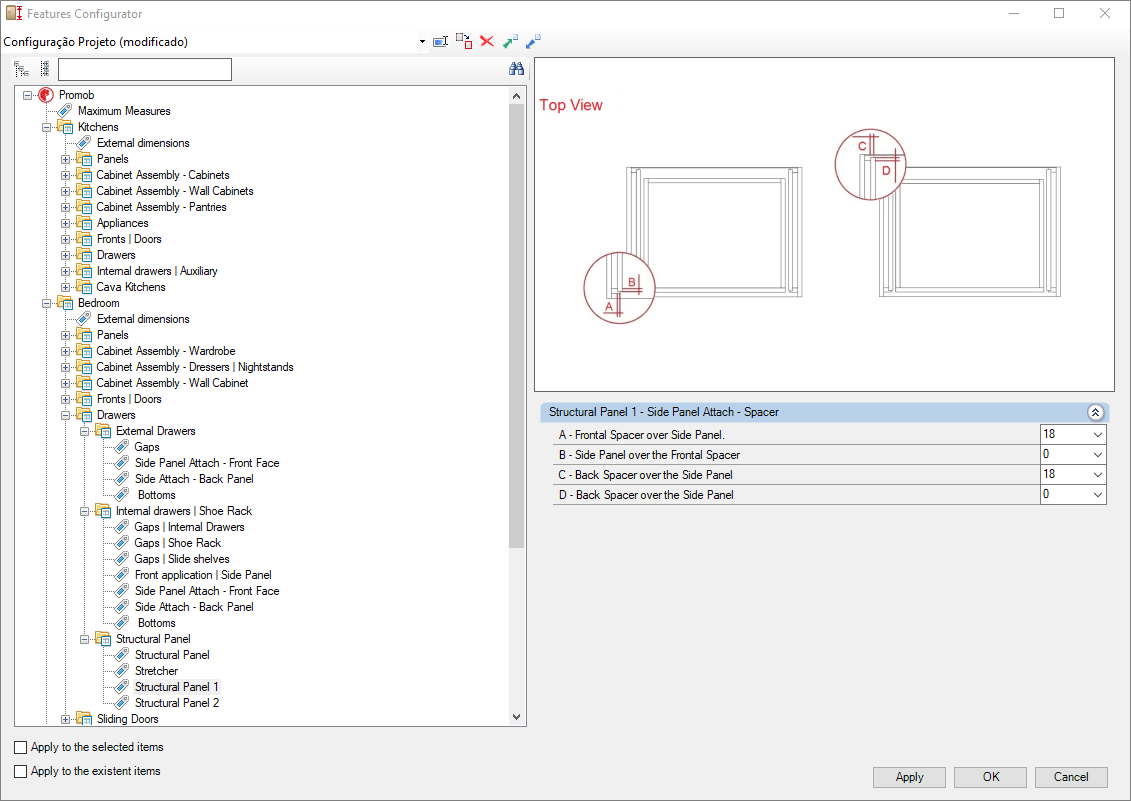
Task: Click the Cava Kitchens folder icon
Action: coord(84,287)
